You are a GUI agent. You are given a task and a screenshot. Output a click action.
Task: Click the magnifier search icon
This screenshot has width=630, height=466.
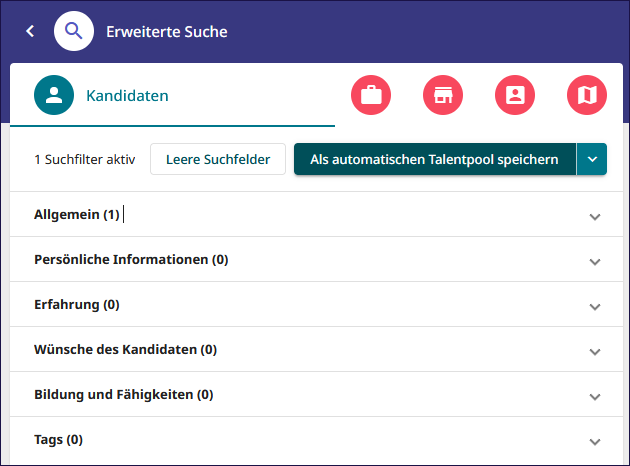74,31
